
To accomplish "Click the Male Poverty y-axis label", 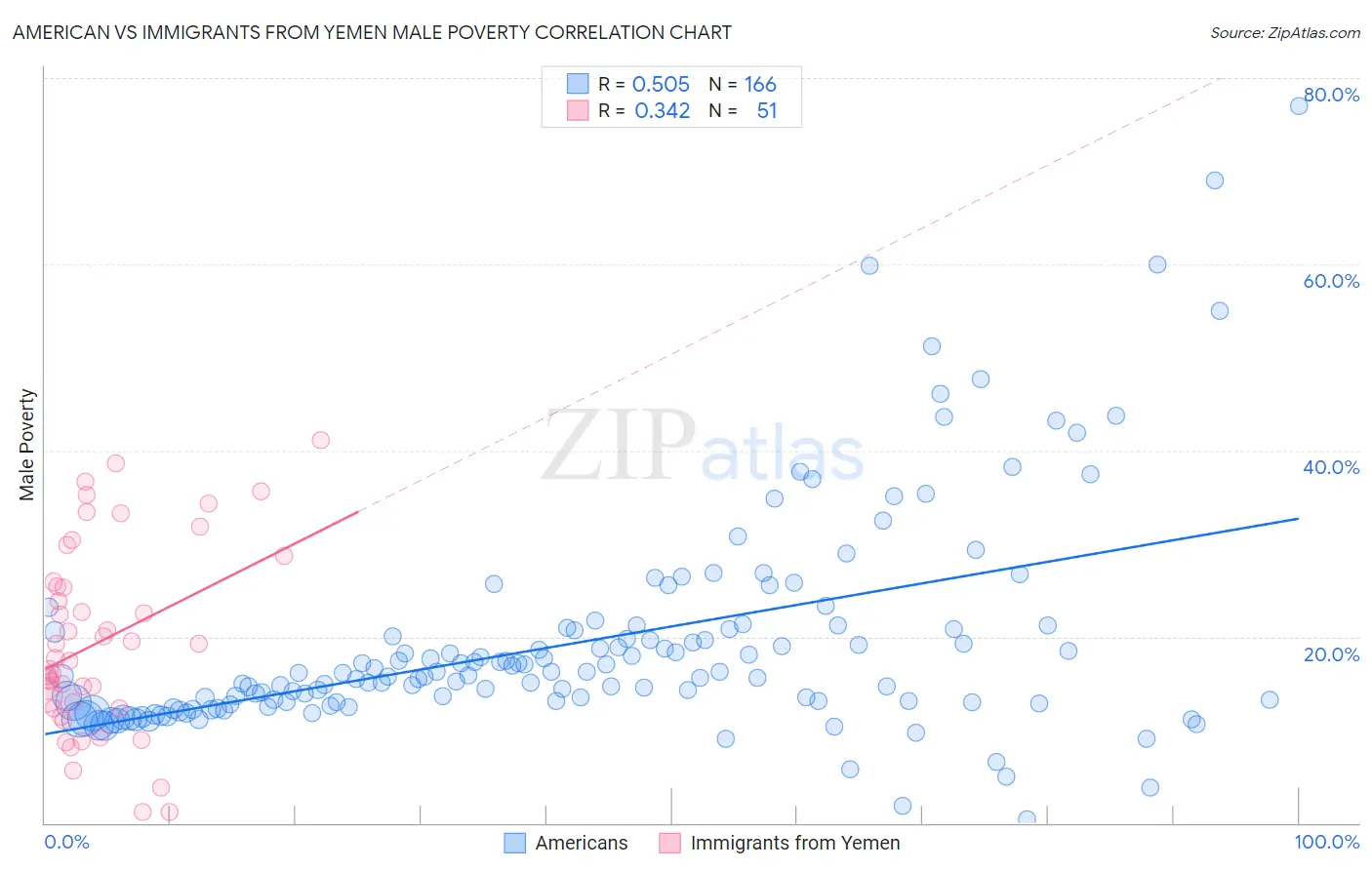I will [x=27, y=445].
